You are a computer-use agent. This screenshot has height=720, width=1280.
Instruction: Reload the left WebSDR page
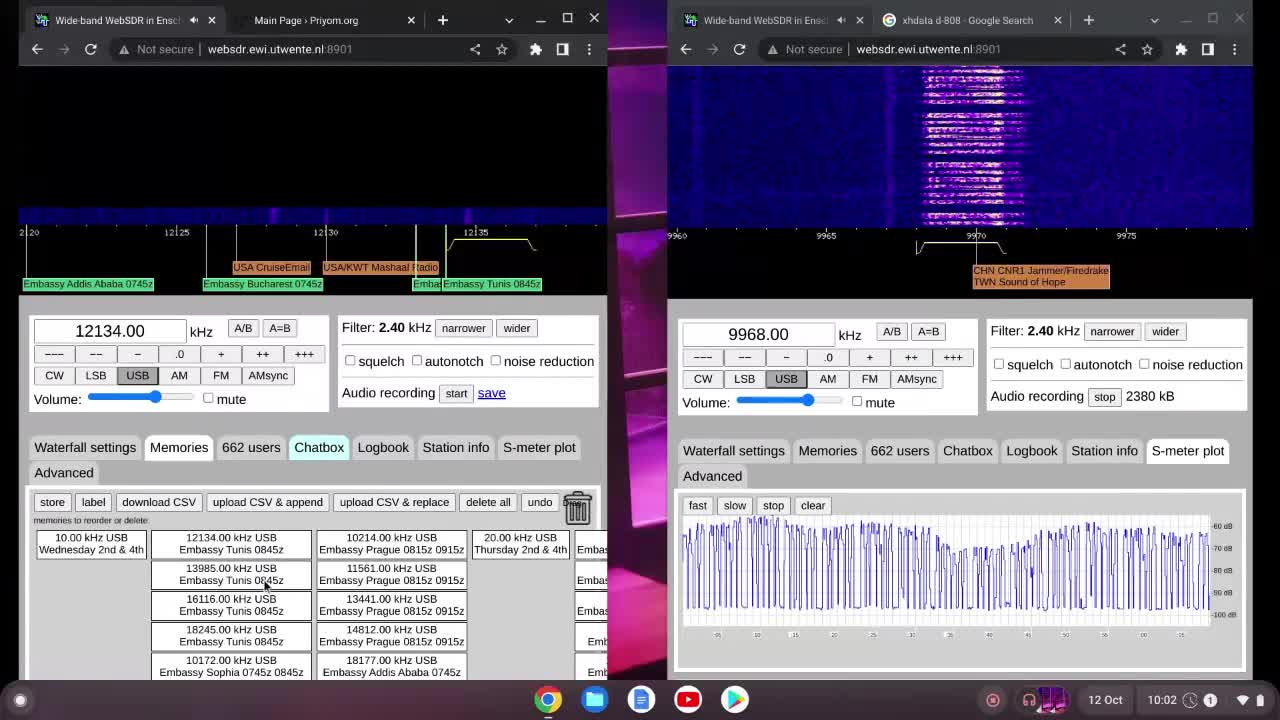tap(90, 49)
